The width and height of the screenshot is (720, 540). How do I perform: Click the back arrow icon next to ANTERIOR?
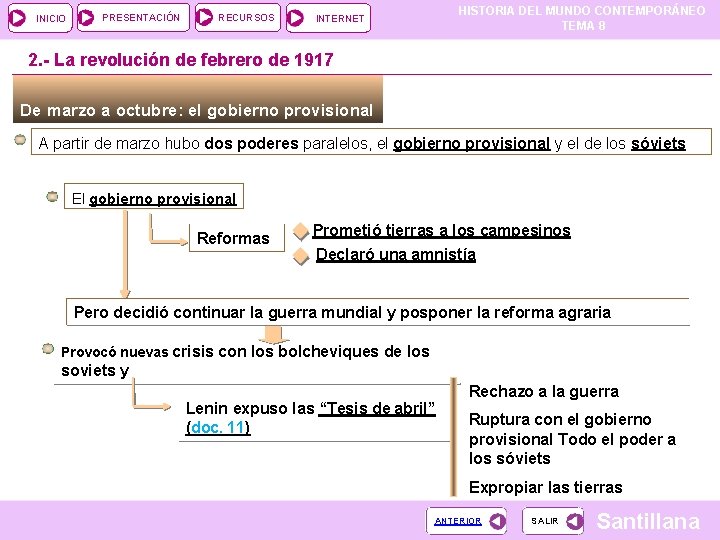(x=497, y=521)
